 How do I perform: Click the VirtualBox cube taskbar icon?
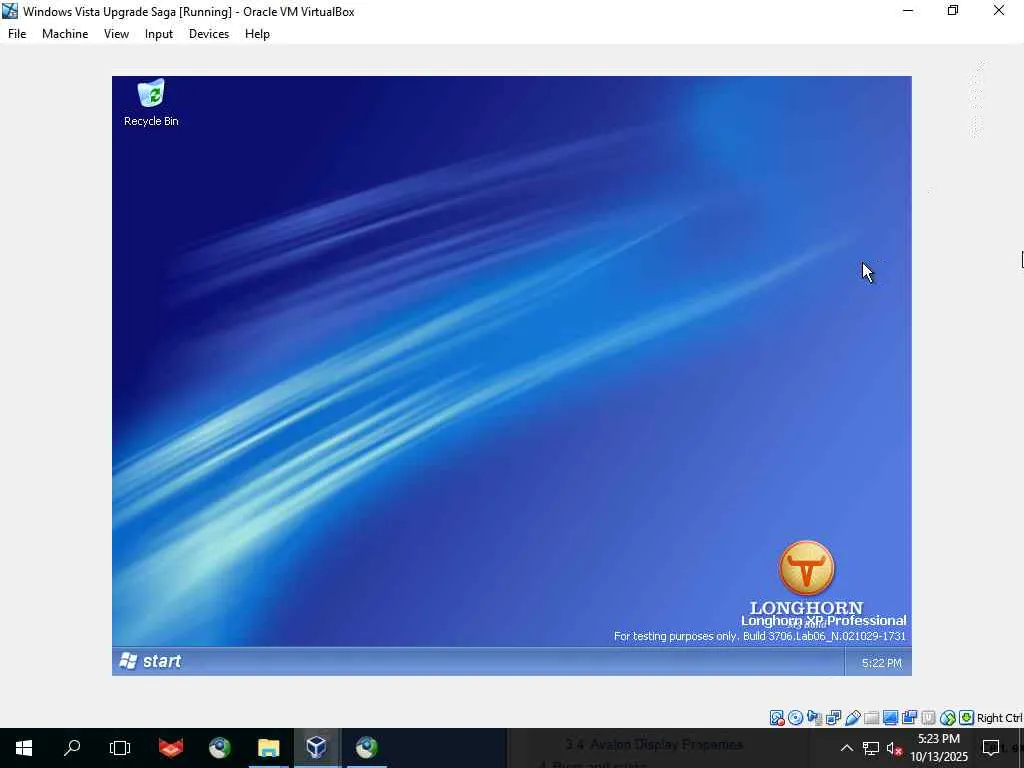(x=317, y=748)
